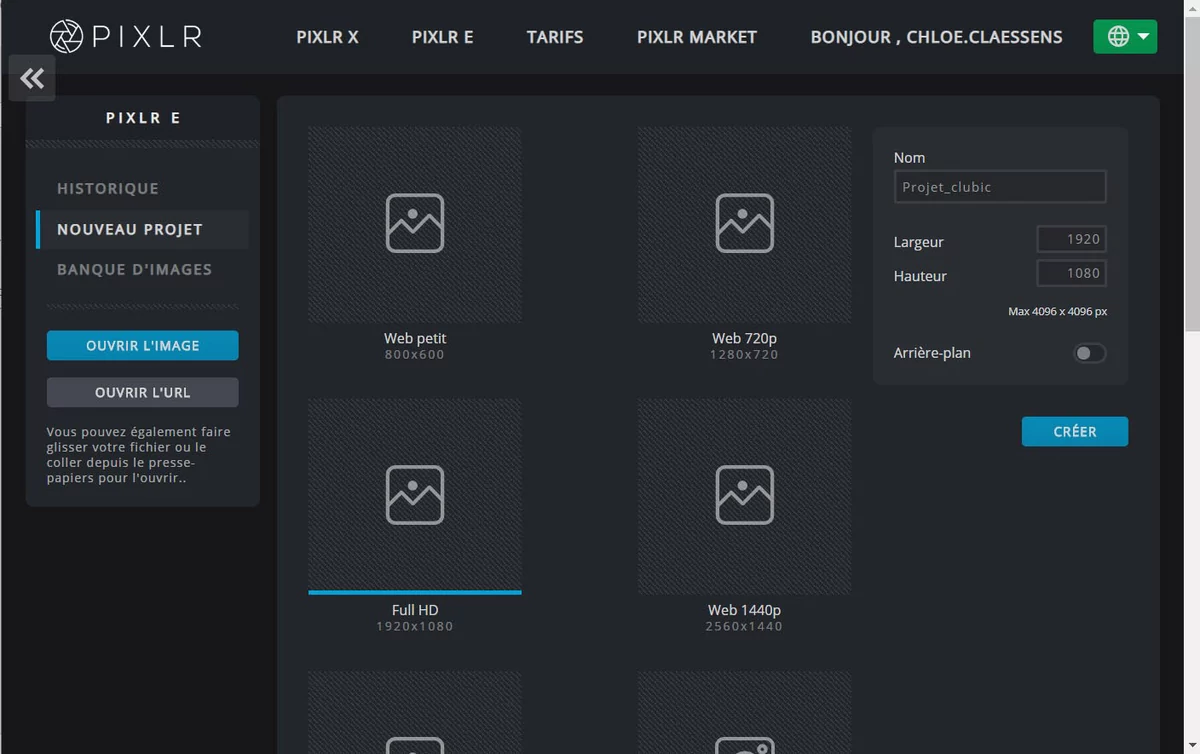The width and height of the screenshot is (1200, 754).
Task: Click the Hauteur field showing 1080
Action: [x=1072, y=273]
